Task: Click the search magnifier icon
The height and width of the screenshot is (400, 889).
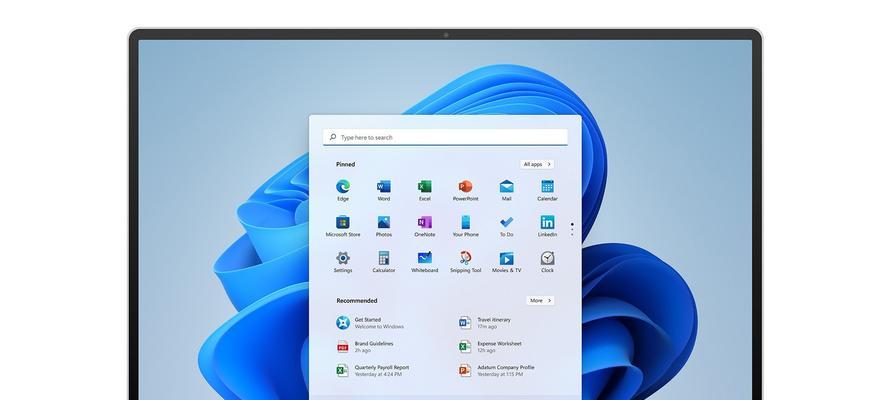Action: click(333, 137)
